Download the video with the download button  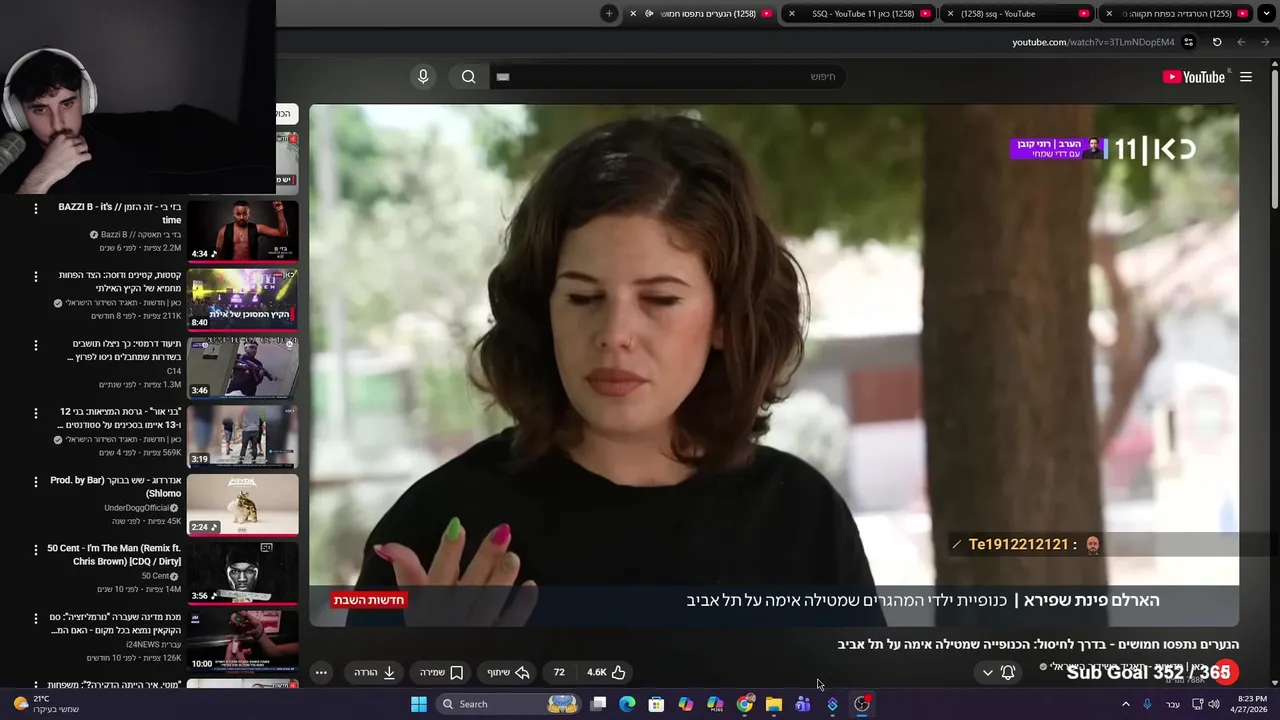(x=375, y=672)
